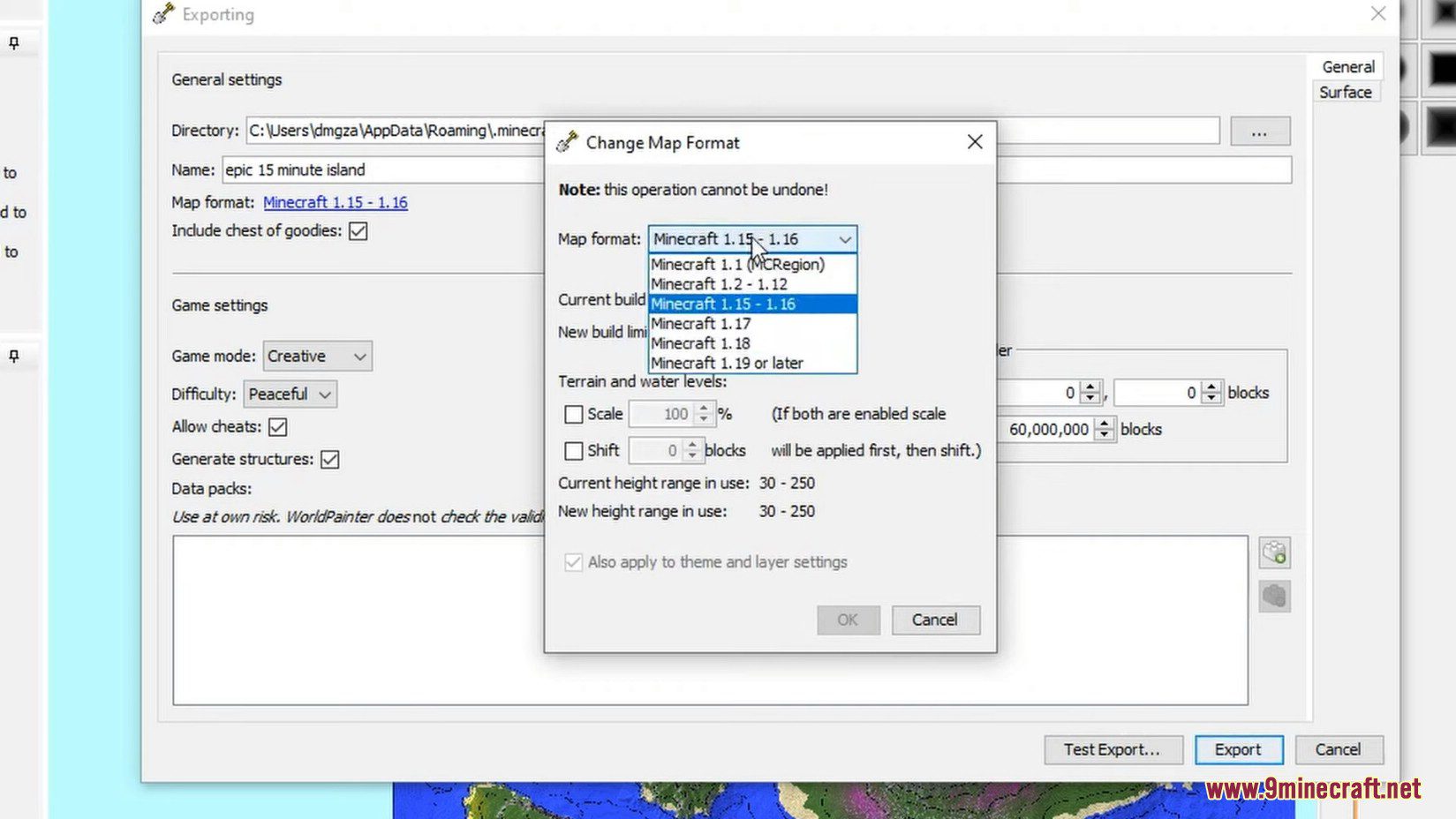Toggle the Generate structures checkbox
Image resolution: width=1456 pixels, height=819 pixels.
(x=330, y=460)
